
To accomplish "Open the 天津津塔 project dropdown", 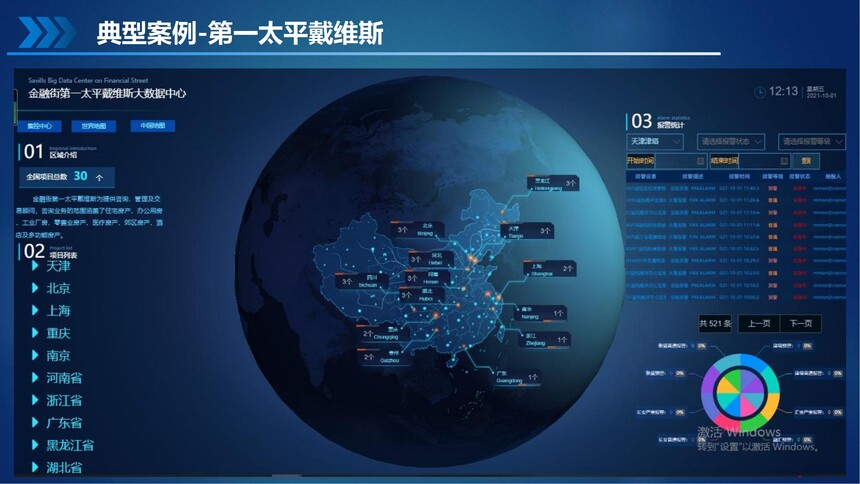I will click(x=655, y=142).
